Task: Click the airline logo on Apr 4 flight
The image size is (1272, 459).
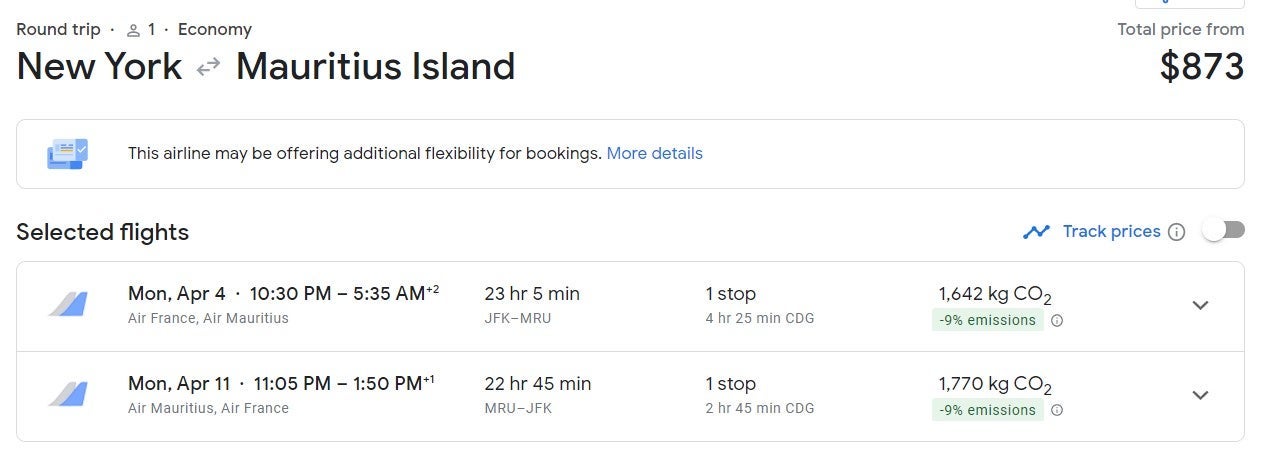Action: [x=68, y=304]
